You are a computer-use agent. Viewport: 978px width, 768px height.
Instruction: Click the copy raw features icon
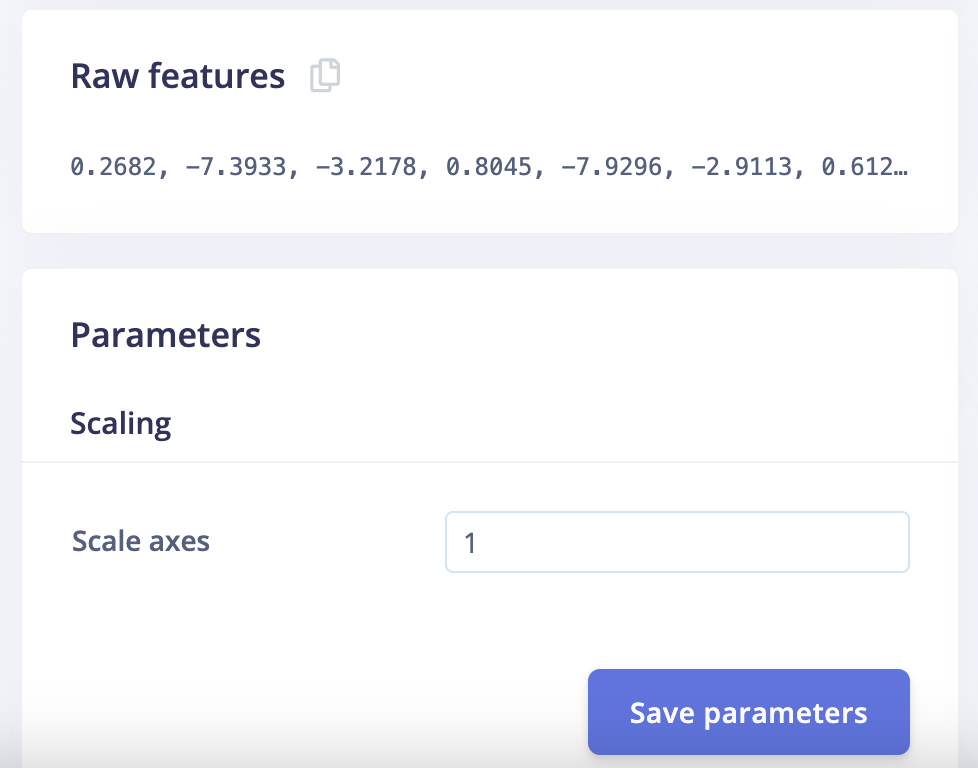pyautogui.click(x=325, y=76)
